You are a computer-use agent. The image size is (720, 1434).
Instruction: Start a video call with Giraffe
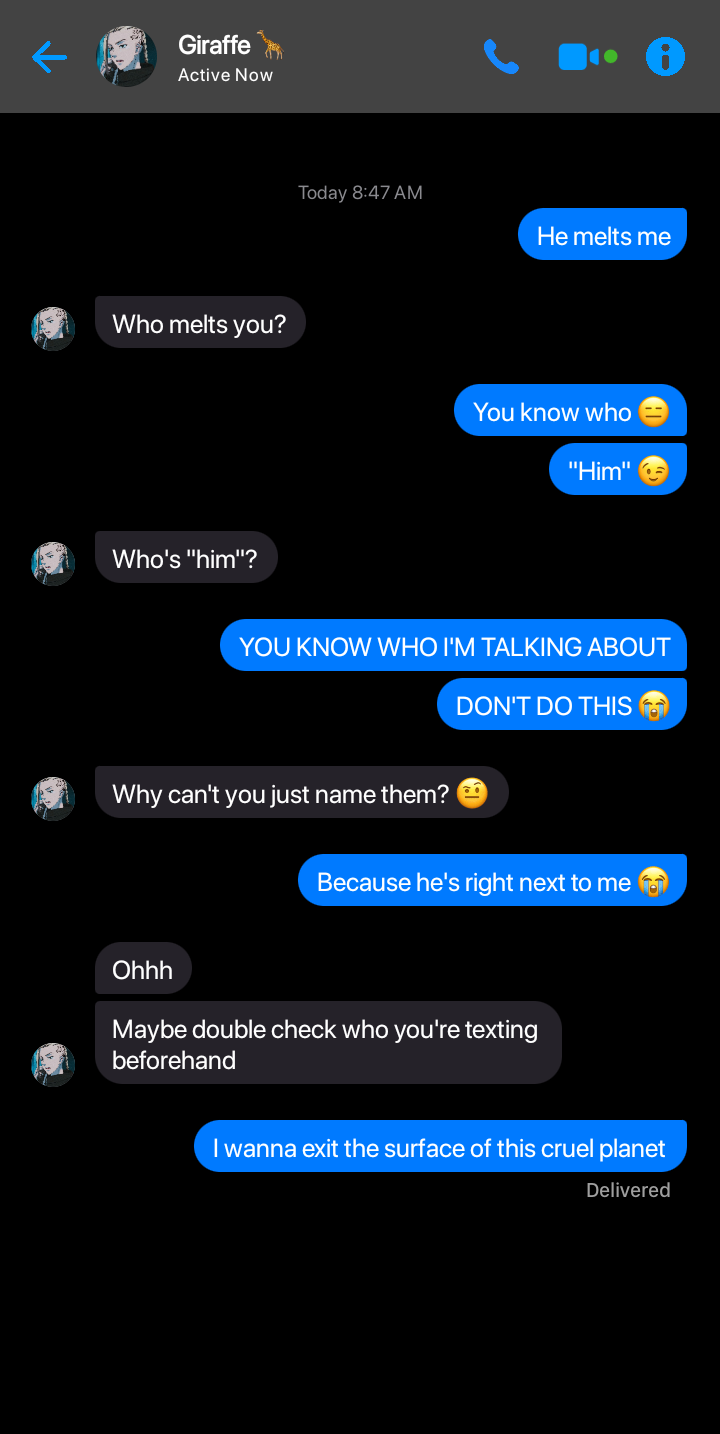tap(587, 57)
